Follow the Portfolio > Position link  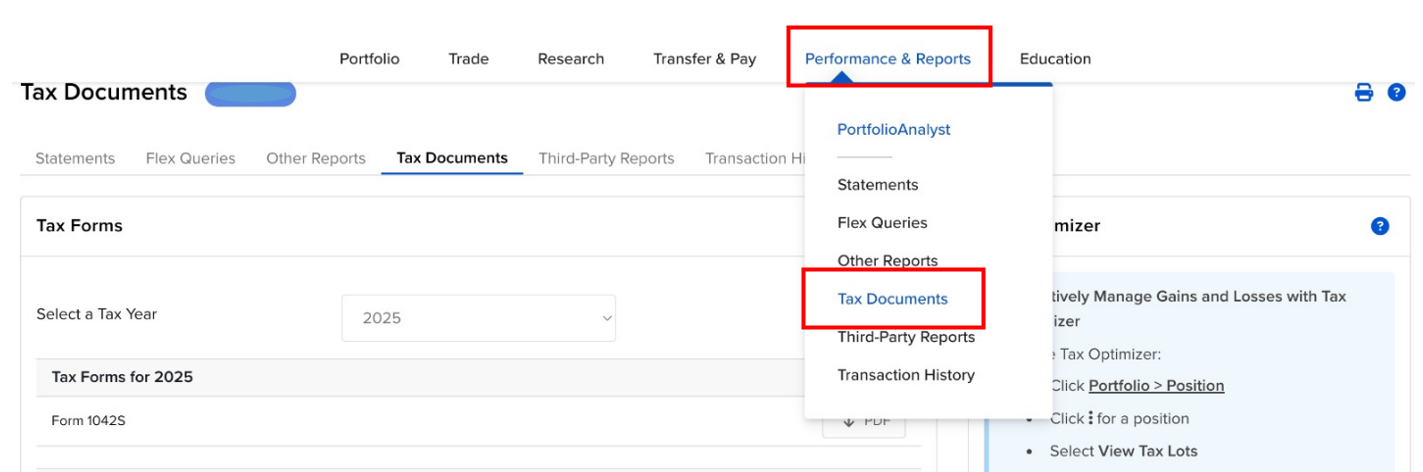point(1156,385)
